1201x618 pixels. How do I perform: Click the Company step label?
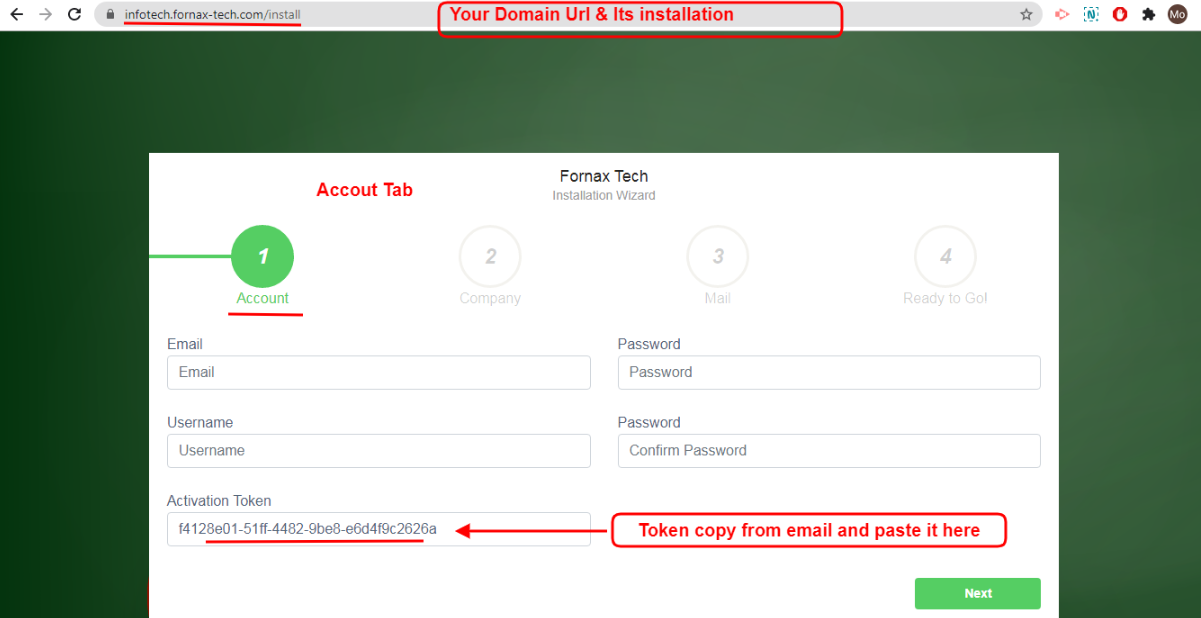coord(490,298)
